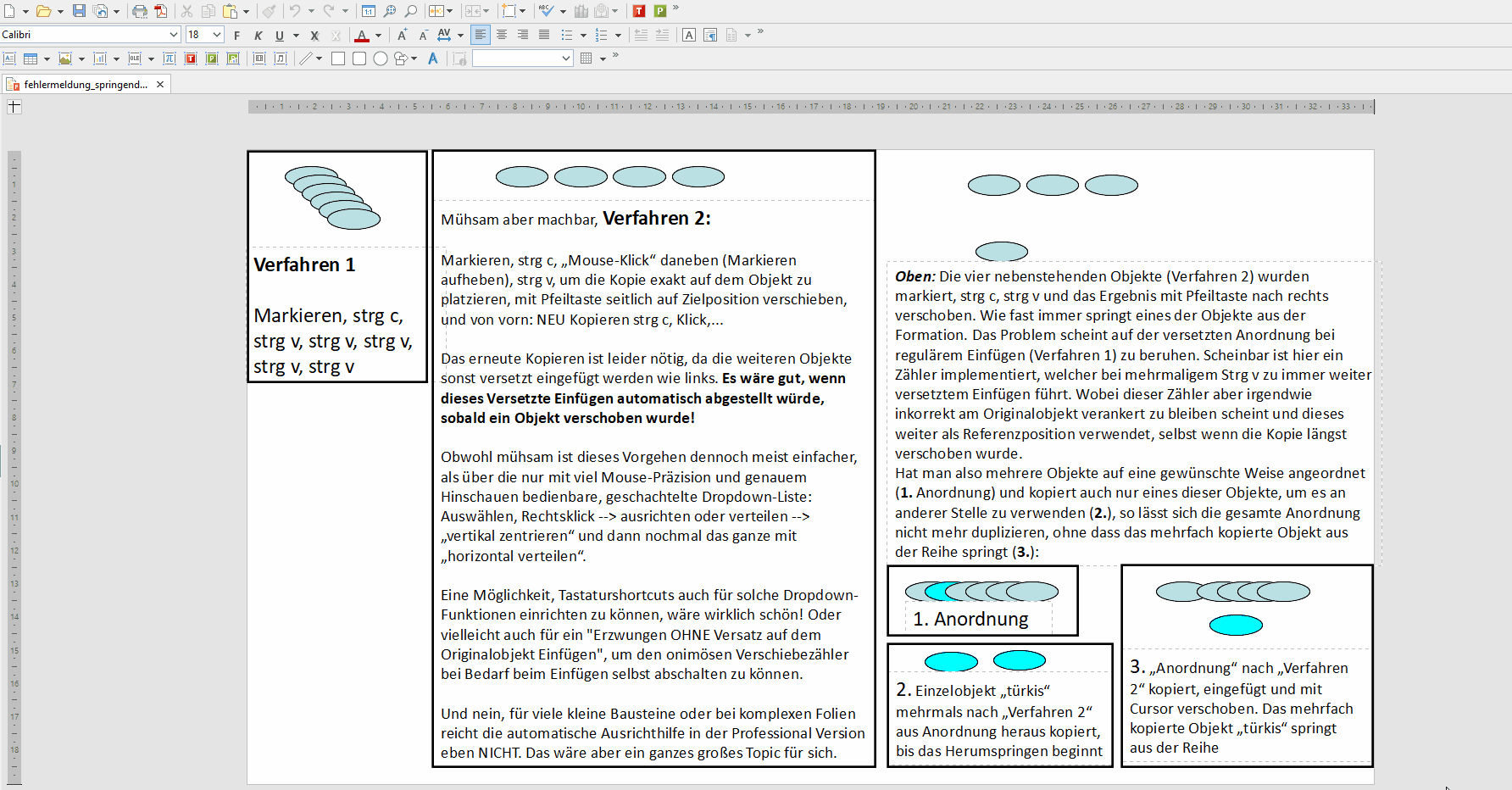Toggle italic formatting with the K button
The image size is (1512, 790).
[258, 36]
